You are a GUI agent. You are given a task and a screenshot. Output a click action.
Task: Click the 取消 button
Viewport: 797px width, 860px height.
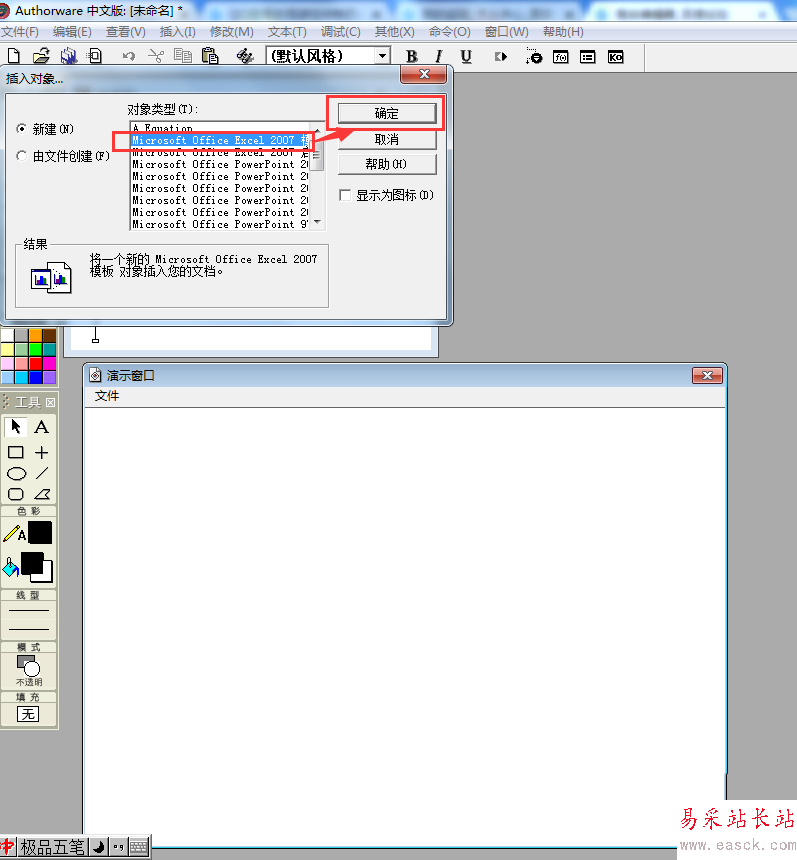coord(387,139)
